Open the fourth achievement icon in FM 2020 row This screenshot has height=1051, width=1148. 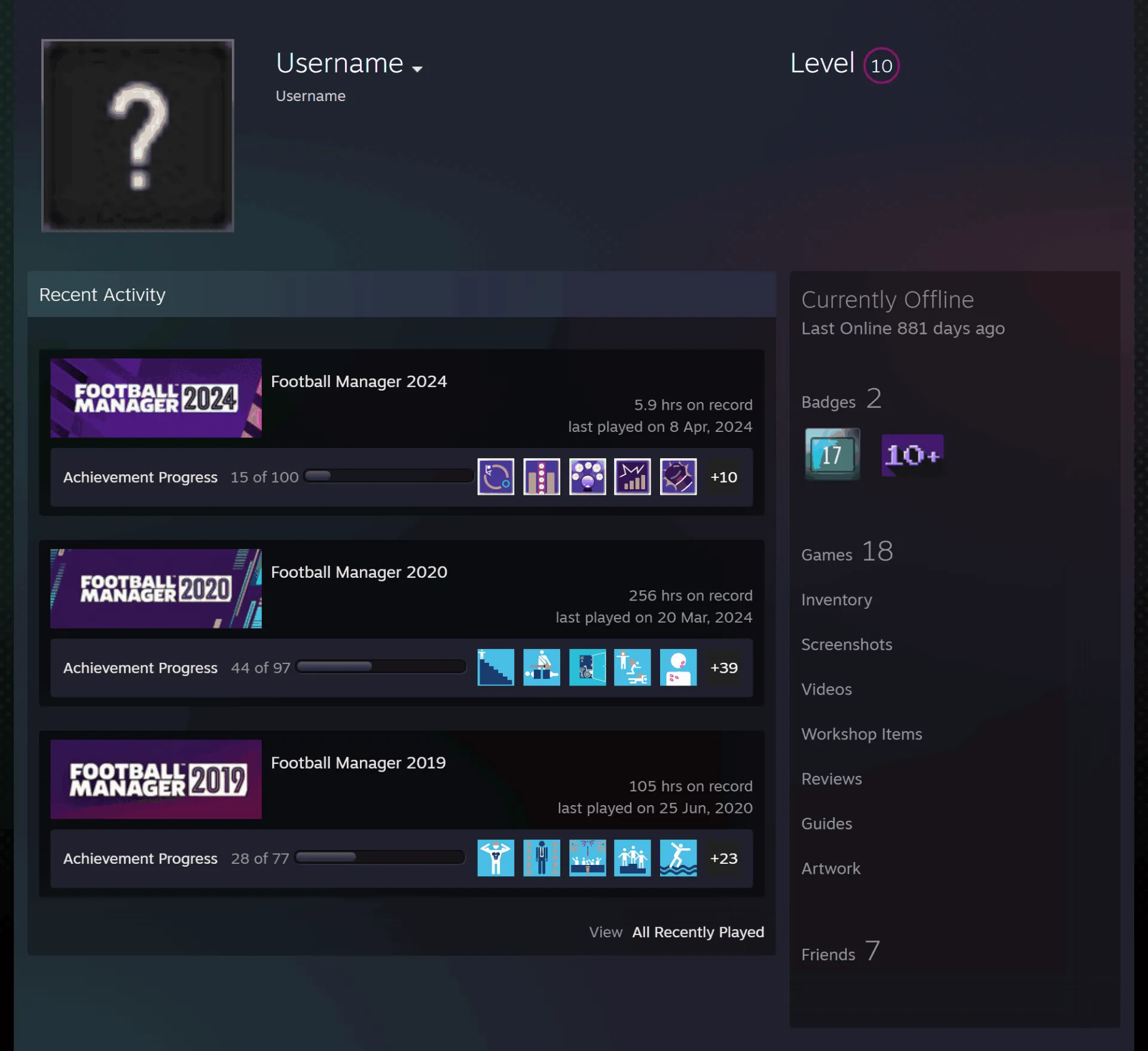(633, 667)
